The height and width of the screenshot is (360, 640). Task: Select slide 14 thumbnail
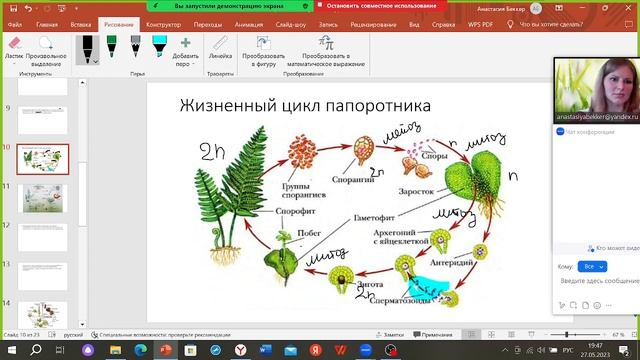click(42, 315)
